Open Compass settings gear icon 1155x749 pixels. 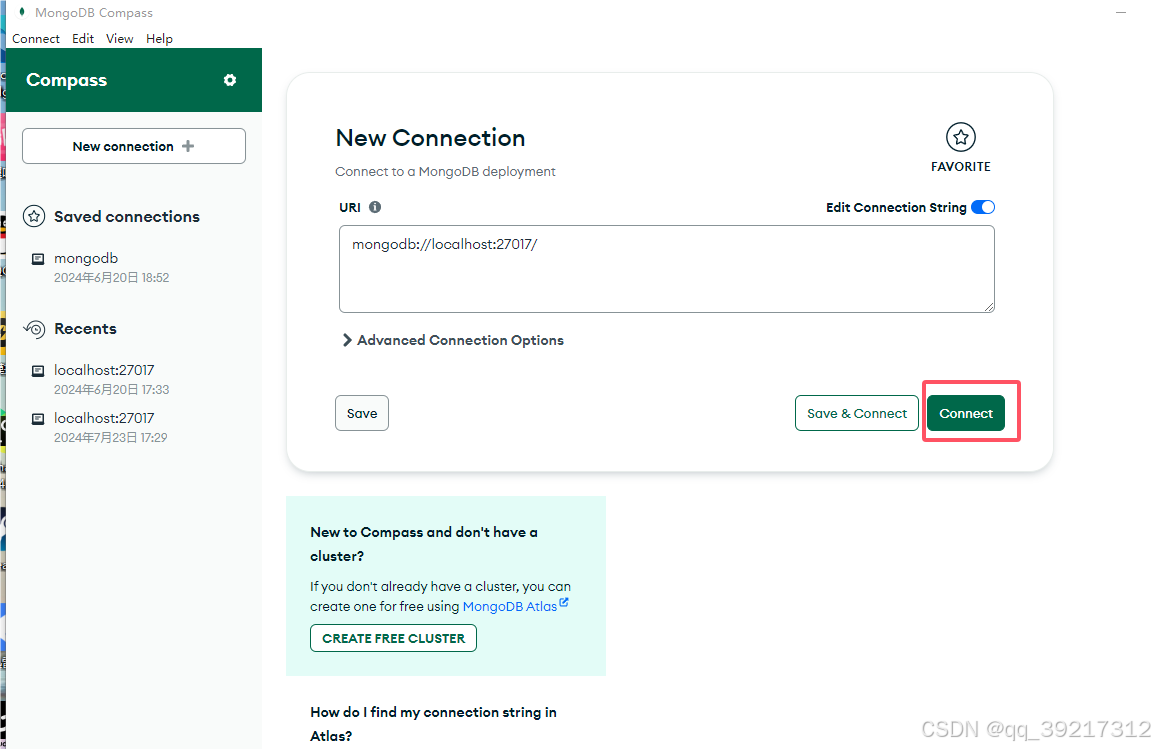(x=230, y=80)
